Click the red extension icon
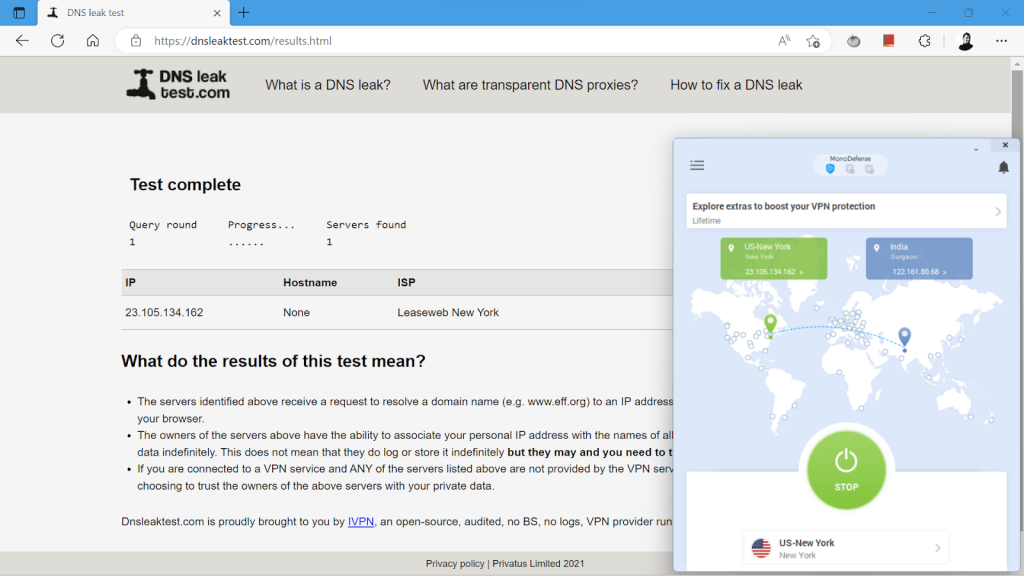This screenshot has height=576, width=1024. click(889, 40)
